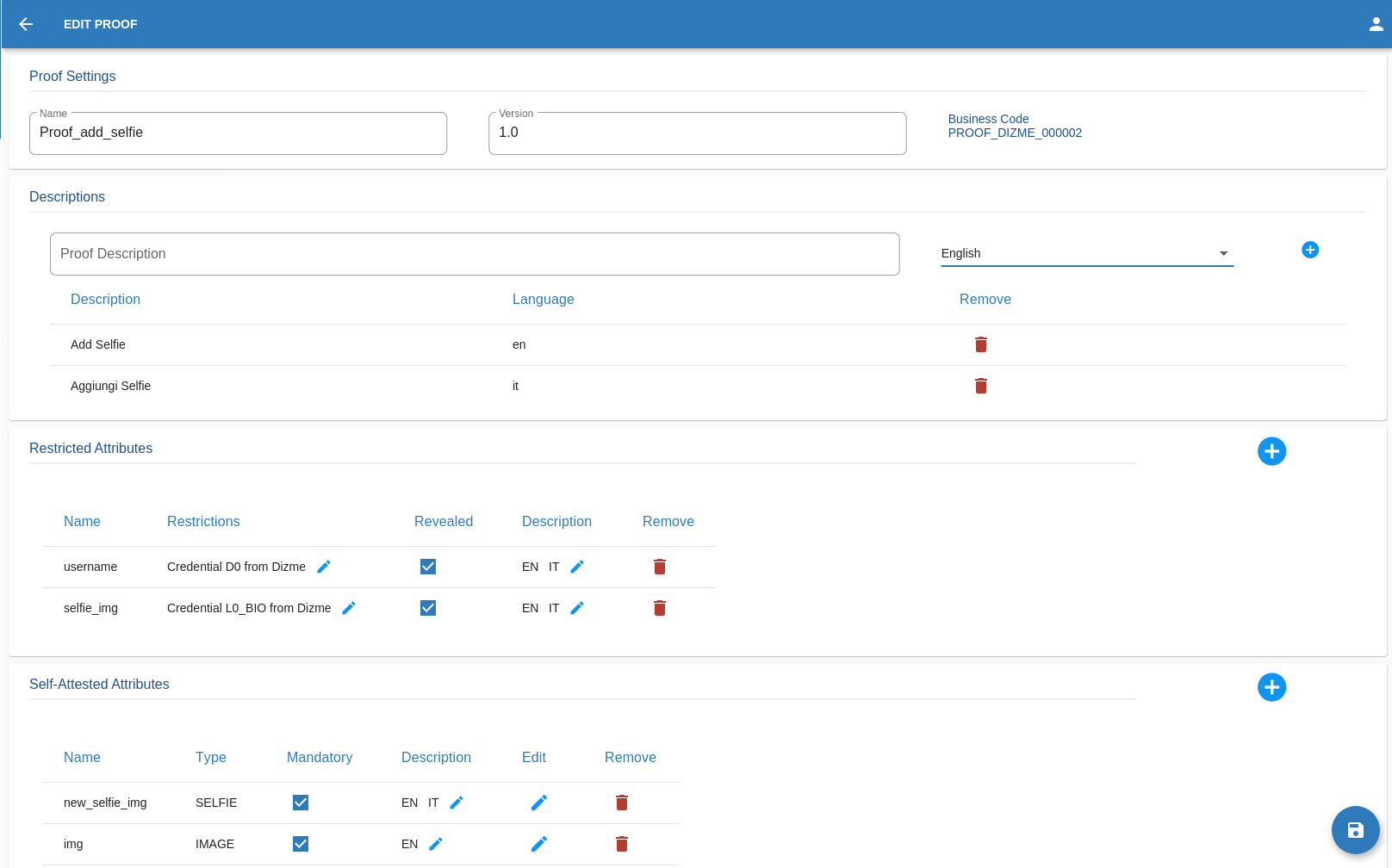1392x868 pixels.
Task: Delete the 'Add Selfie' description
Action: click(x=981, y=344)
